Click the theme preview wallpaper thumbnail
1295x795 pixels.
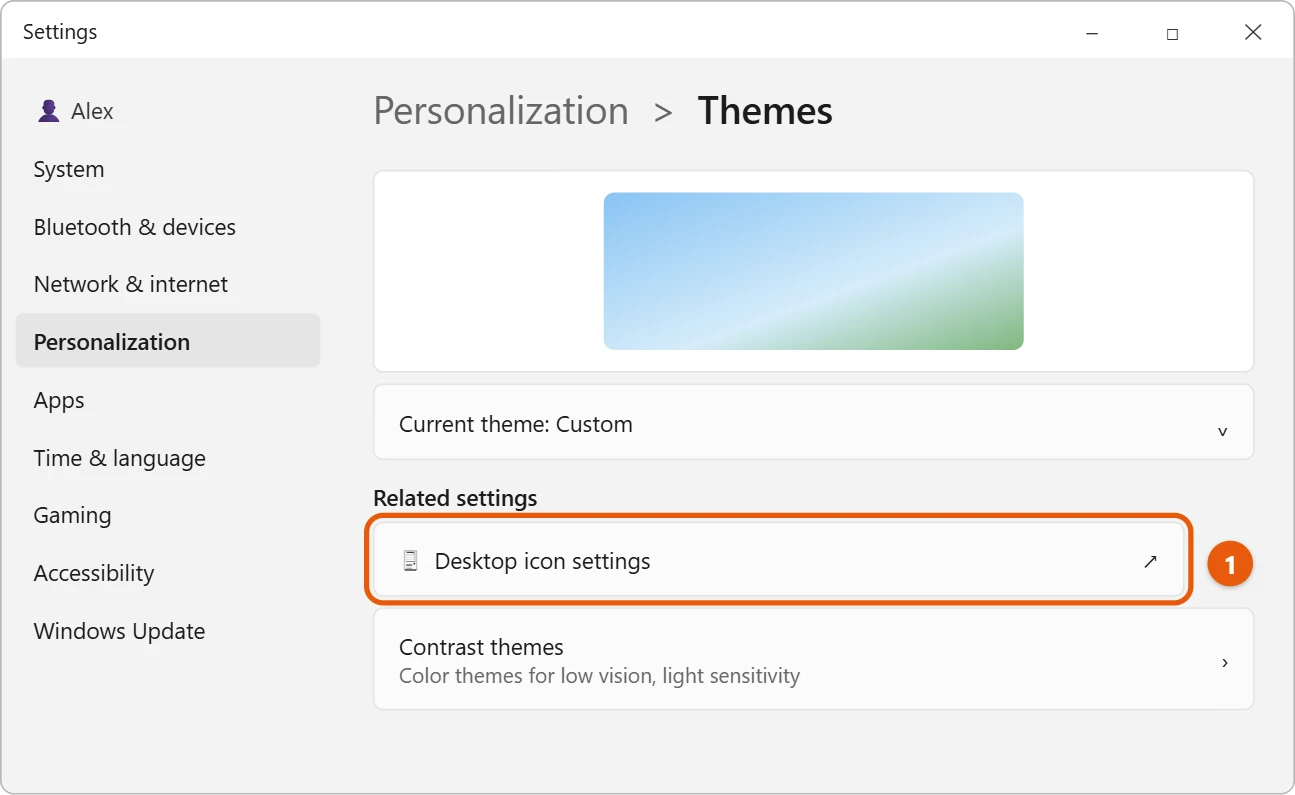(813, 271)
